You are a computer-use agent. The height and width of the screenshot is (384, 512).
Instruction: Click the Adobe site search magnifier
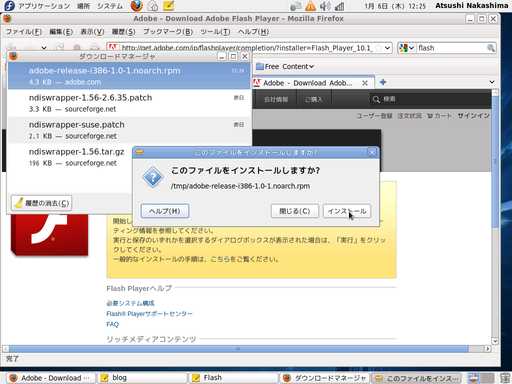pos(376,99)
